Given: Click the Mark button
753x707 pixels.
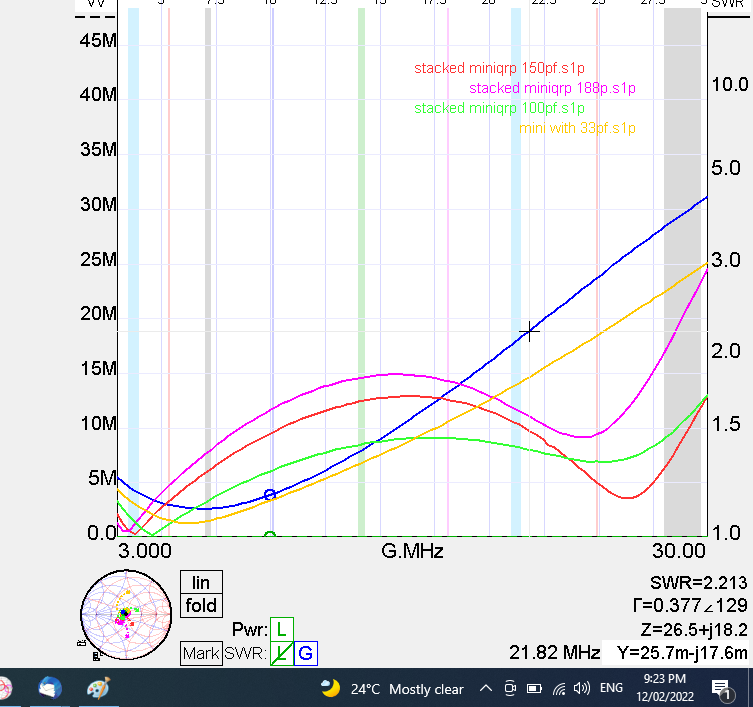Looking at the screenshot, I should tap(201, 653).
